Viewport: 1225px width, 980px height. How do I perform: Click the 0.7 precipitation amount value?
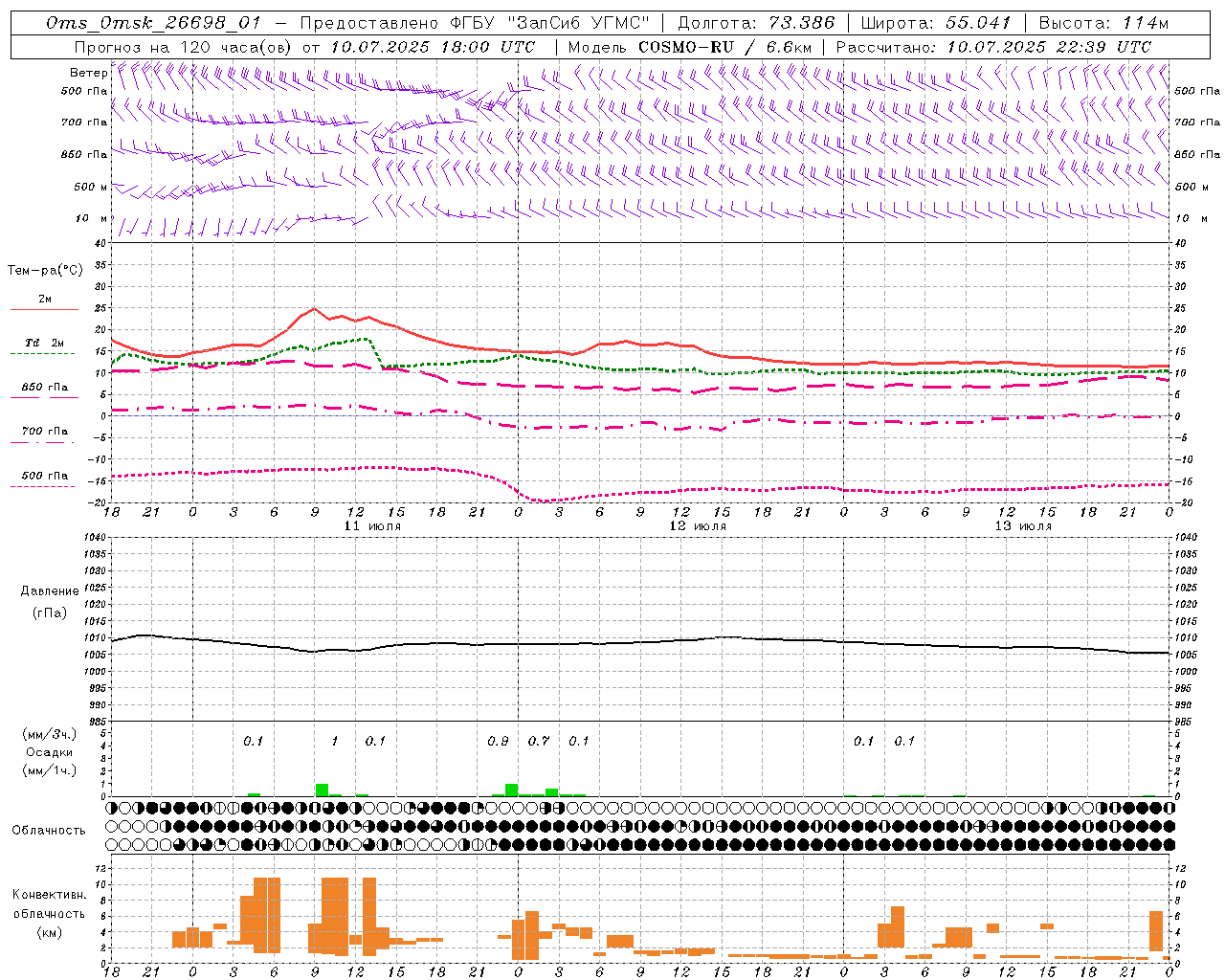tap(539, 741)
